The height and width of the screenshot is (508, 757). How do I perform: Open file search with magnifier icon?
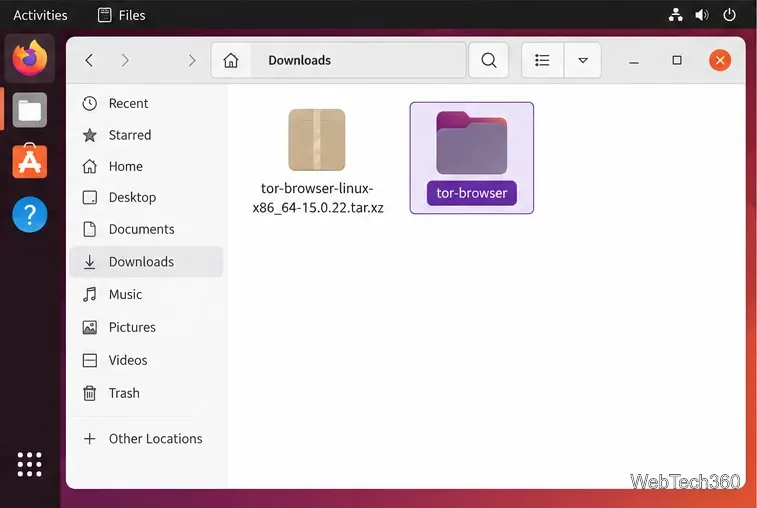[489, 60]
